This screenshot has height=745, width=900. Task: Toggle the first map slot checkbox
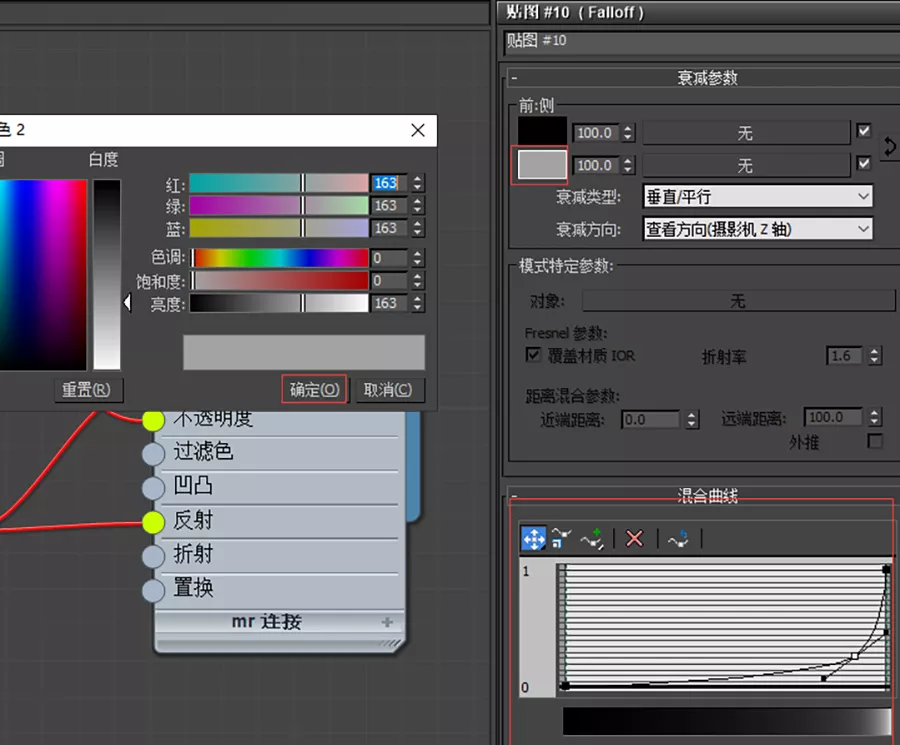coord(863,131)
